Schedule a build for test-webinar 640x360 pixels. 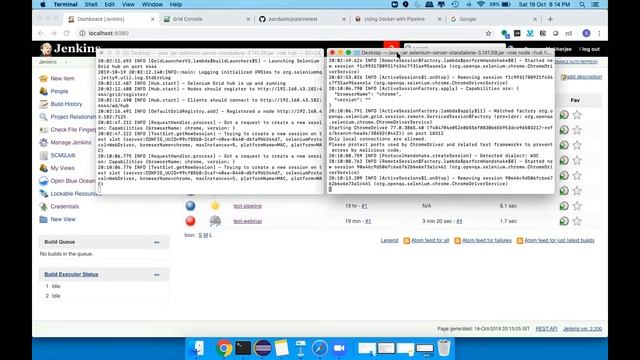(x=564, y=221)
